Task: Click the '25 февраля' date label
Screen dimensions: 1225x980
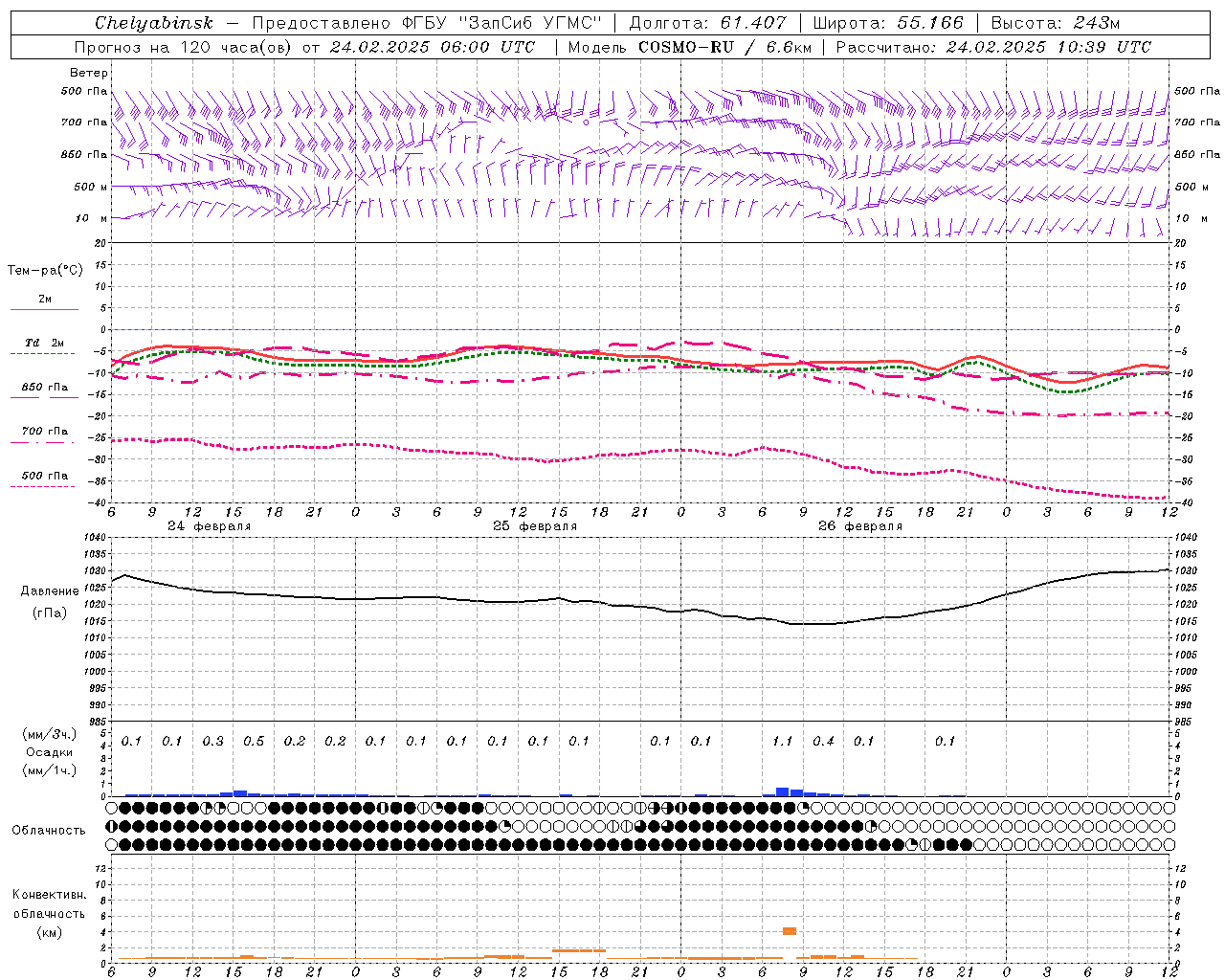Action: pyautogui.click(x=535, y=526)
